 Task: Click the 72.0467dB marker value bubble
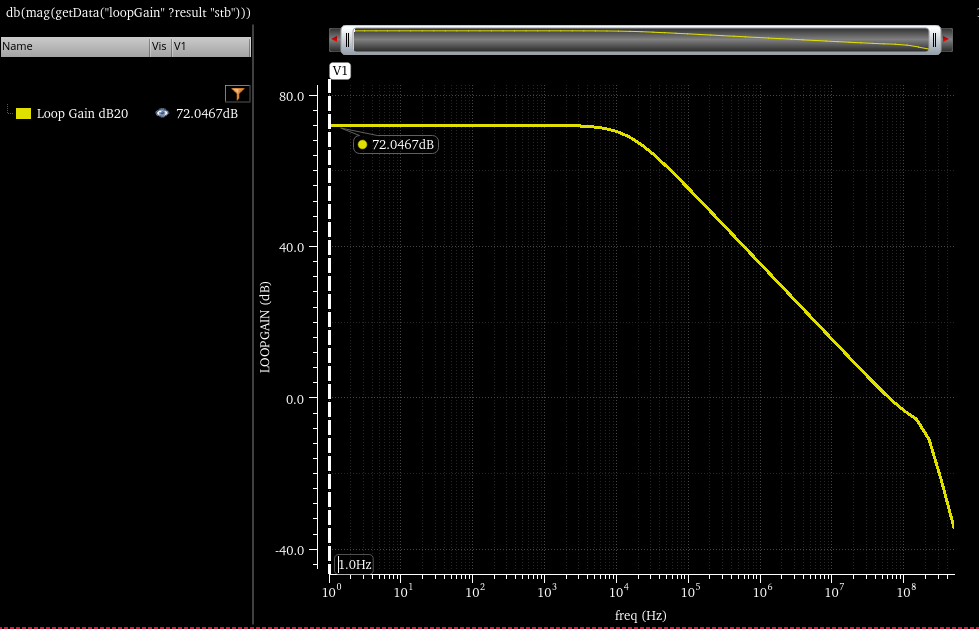tap(396, 144)
